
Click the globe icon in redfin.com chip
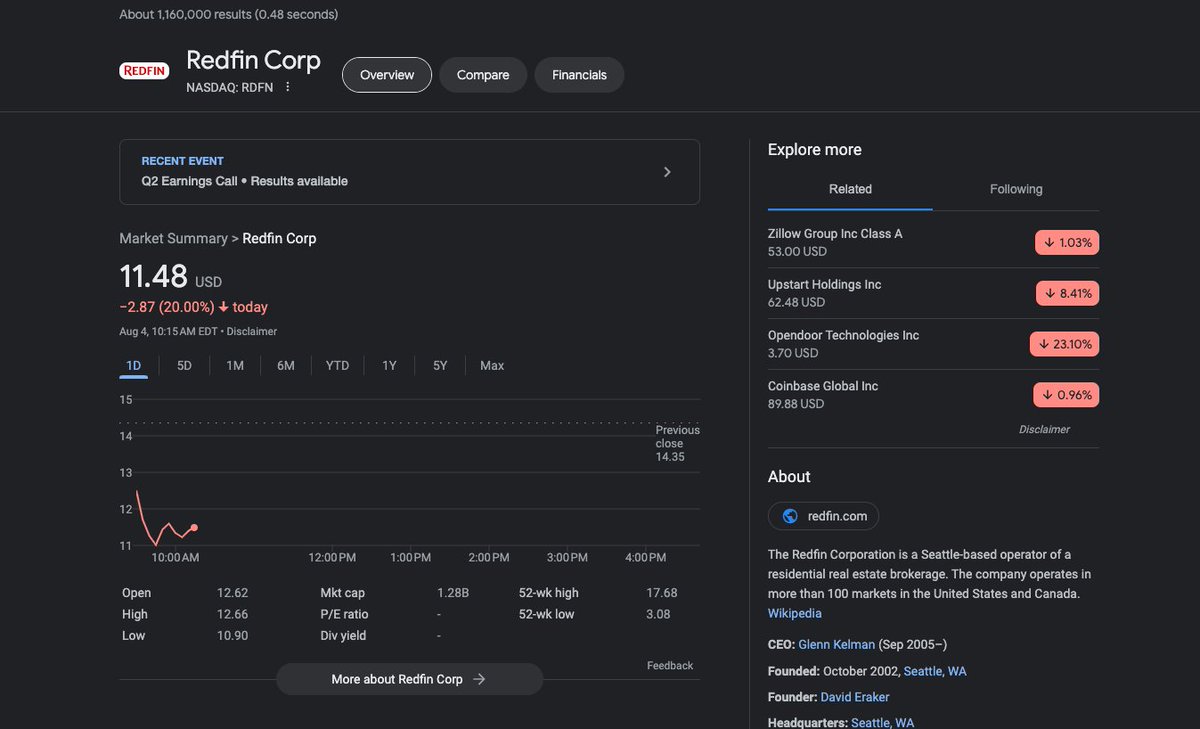pos(790,516)
